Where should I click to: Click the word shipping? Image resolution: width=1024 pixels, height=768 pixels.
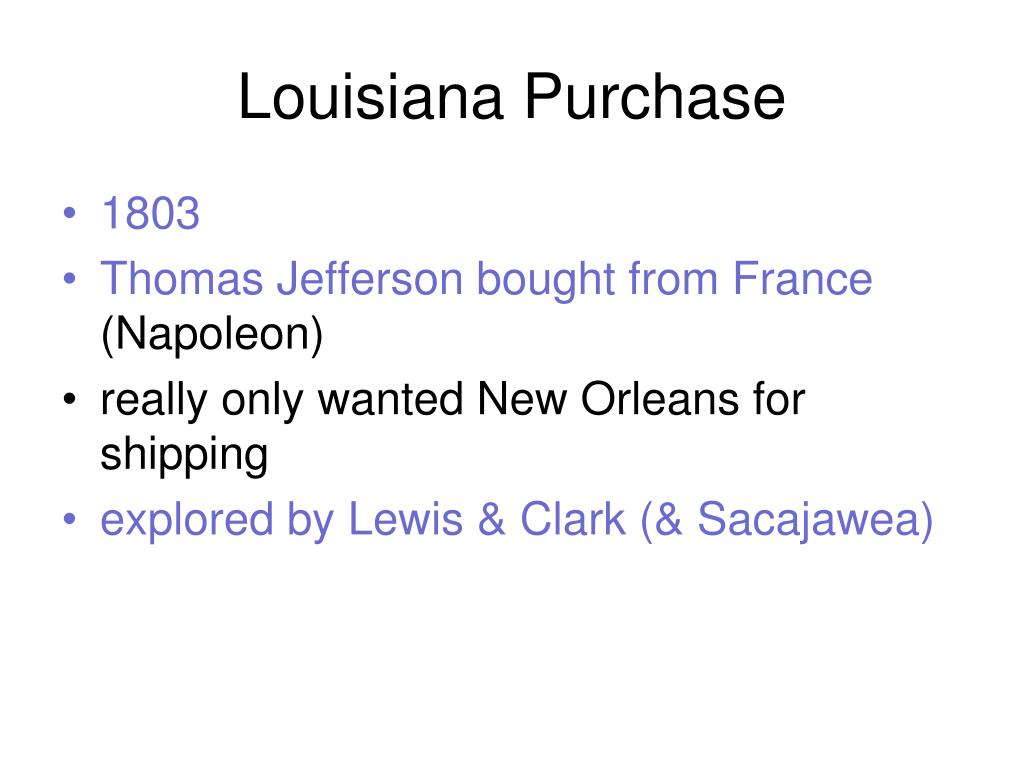184,455
